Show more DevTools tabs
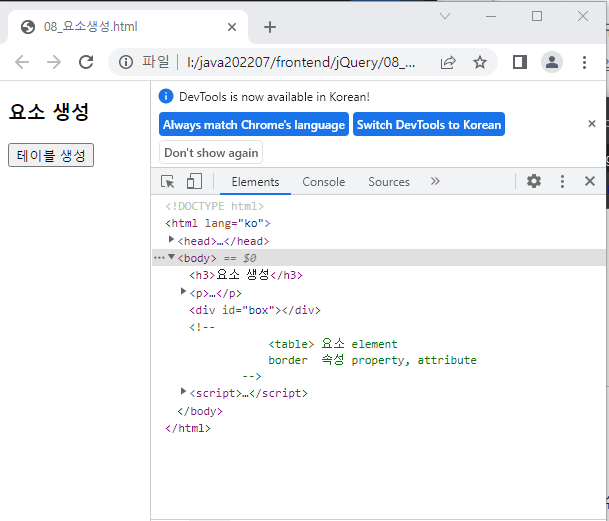Image resolution: width=609 pixels, height=521 pixels. (x=435, y=181)
